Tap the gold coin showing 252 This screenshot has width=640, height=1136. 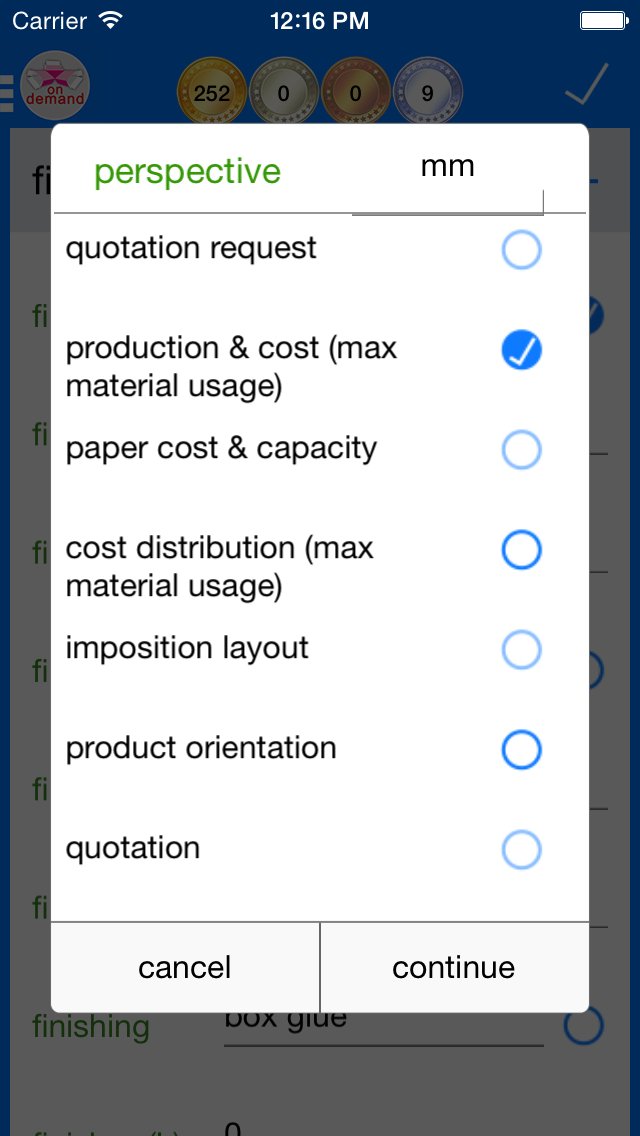point(212,94)
